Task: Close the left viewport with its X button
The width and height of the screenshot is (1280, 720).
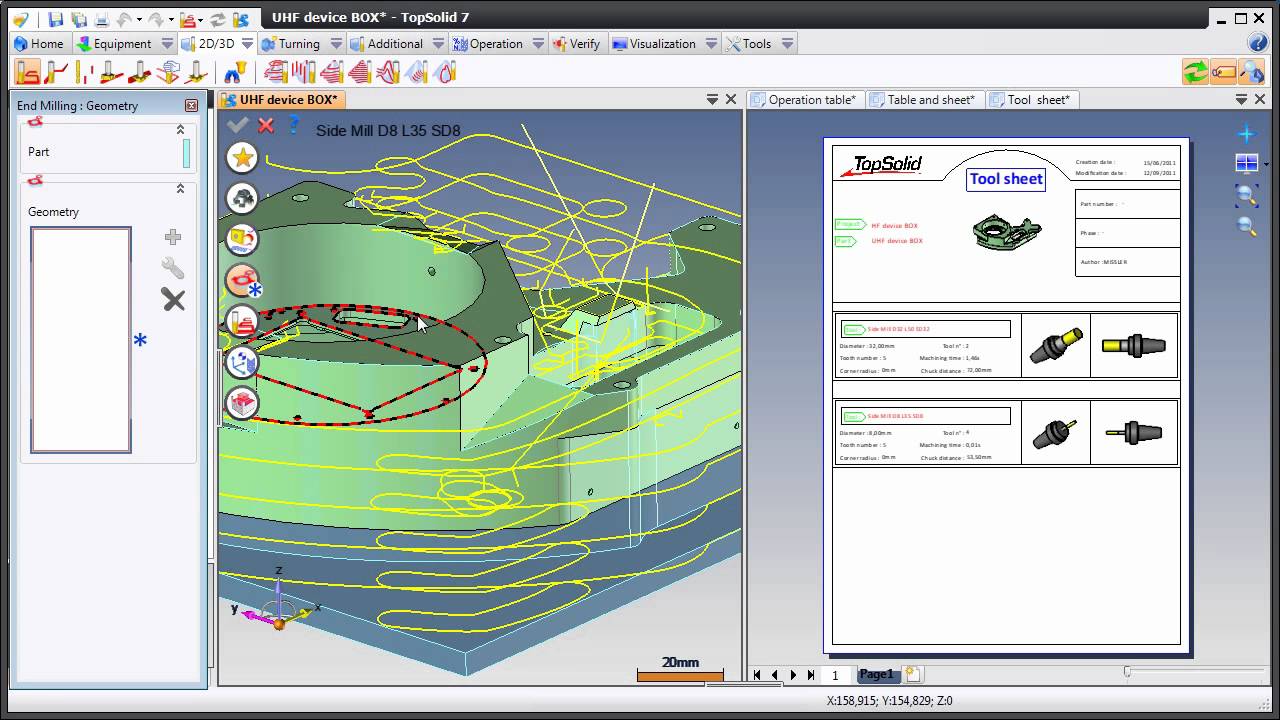Action: [731, 99]
